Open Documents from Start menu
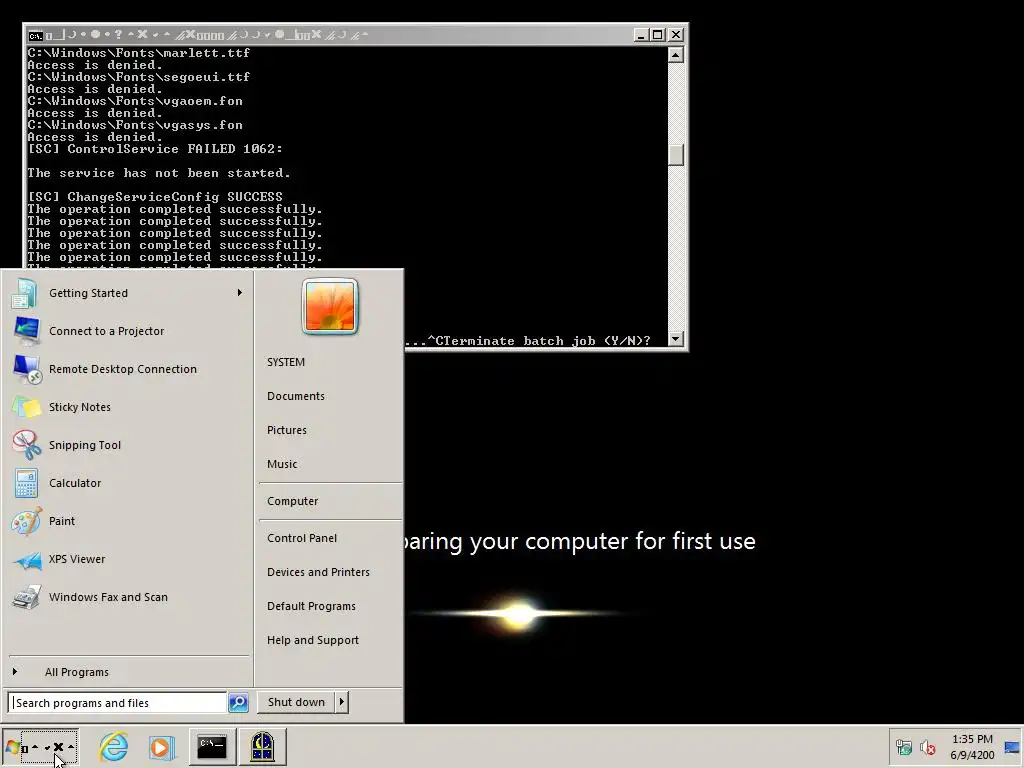Image resolution: width=1024 pixels, height=768 pixels. coord(295,396)
